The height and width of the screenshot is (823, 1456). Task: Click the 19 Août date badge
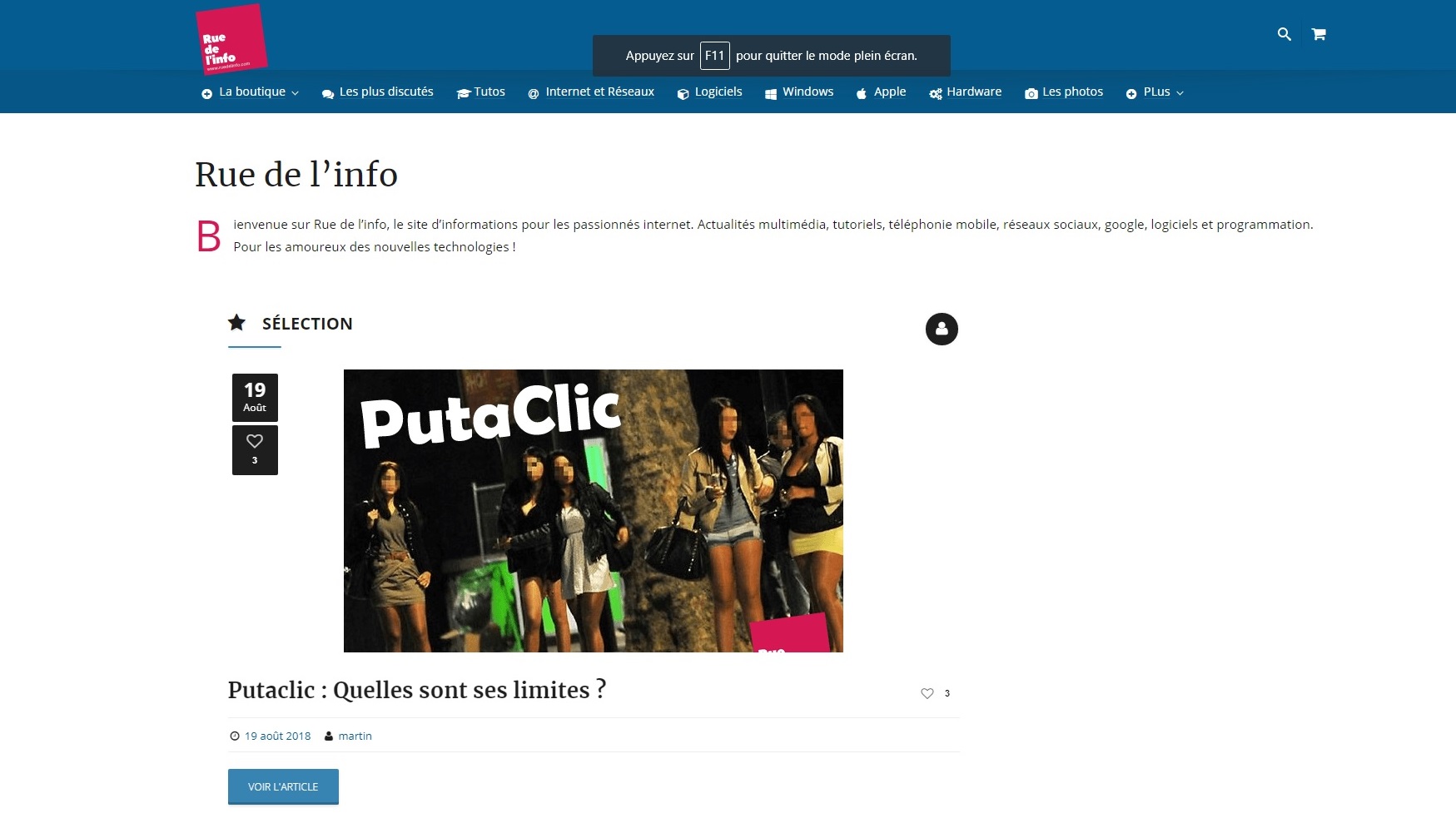pos(255,398)
